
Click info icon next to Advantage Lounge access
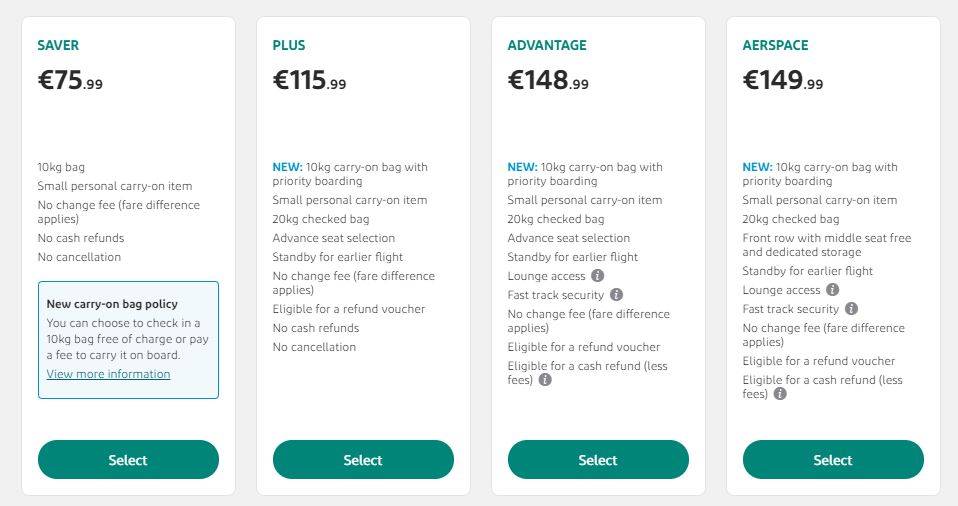pos(598,276)
